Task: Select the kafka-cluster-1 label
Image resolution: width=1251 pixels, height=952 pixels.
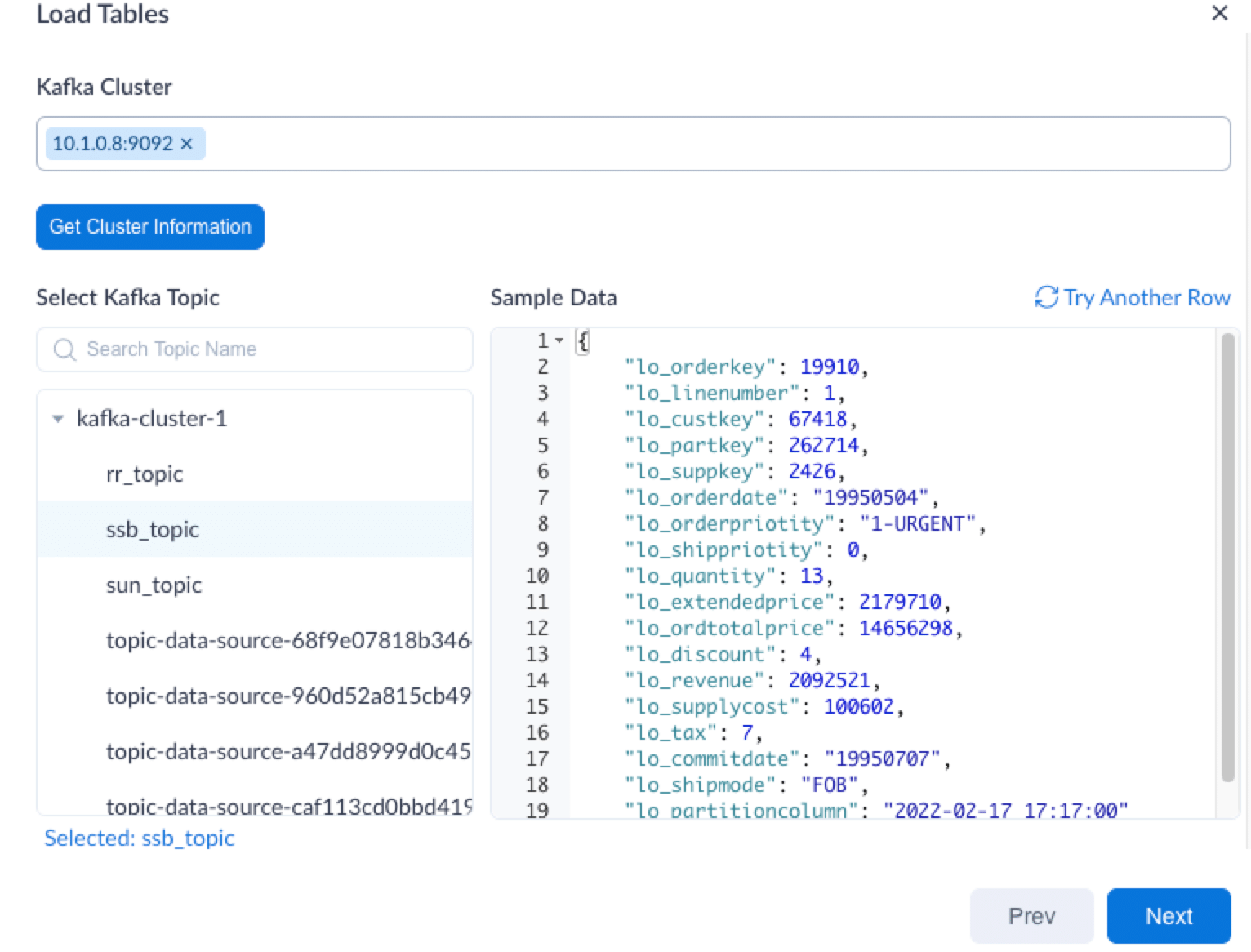Action: click(x=152, y=419)
